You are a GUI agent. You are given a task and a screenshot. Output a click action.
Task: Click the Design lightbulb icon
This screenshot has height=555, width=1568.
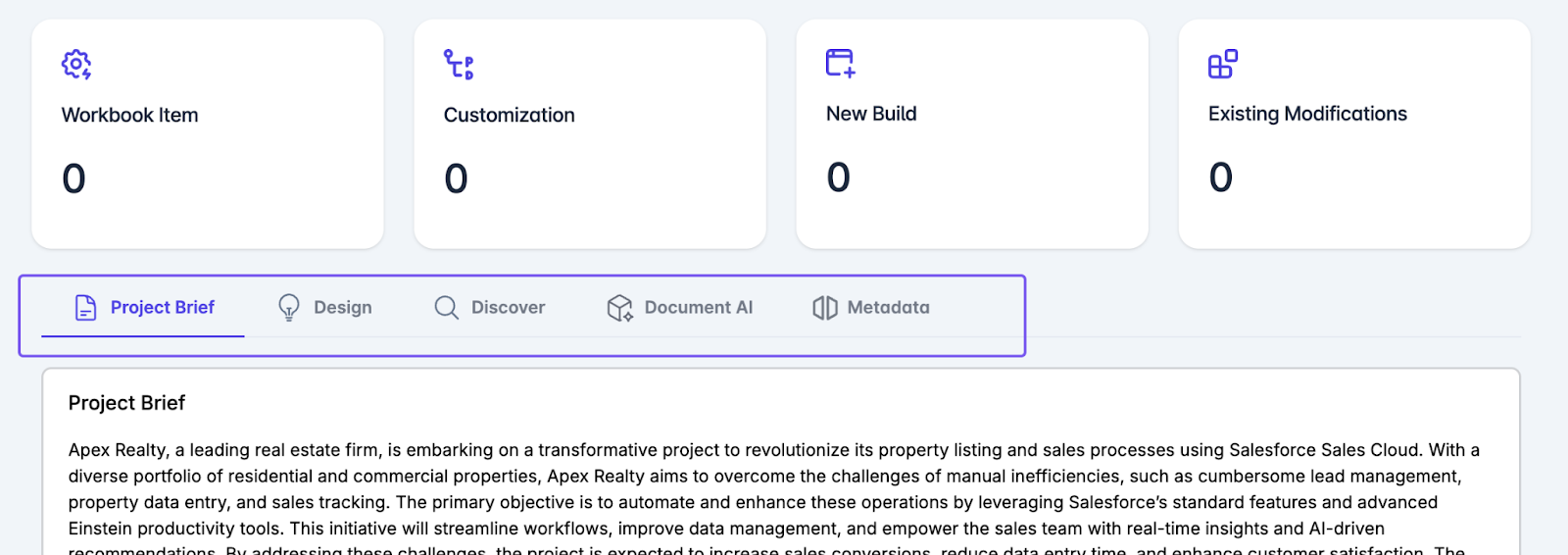point(289,308)
